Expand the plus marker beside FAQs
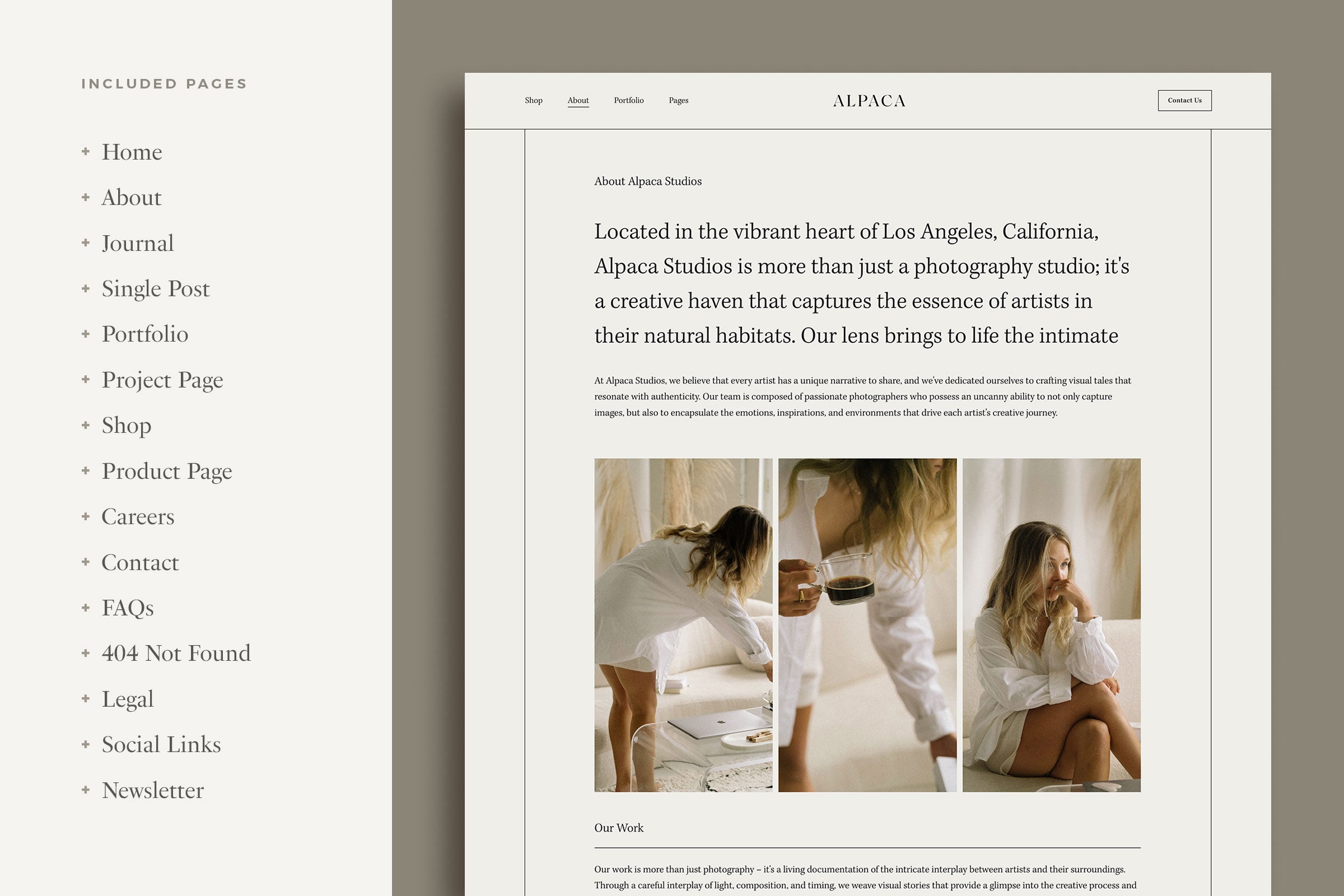The width and height of the screenshot is (1344, 896). (x=86, y=608)
